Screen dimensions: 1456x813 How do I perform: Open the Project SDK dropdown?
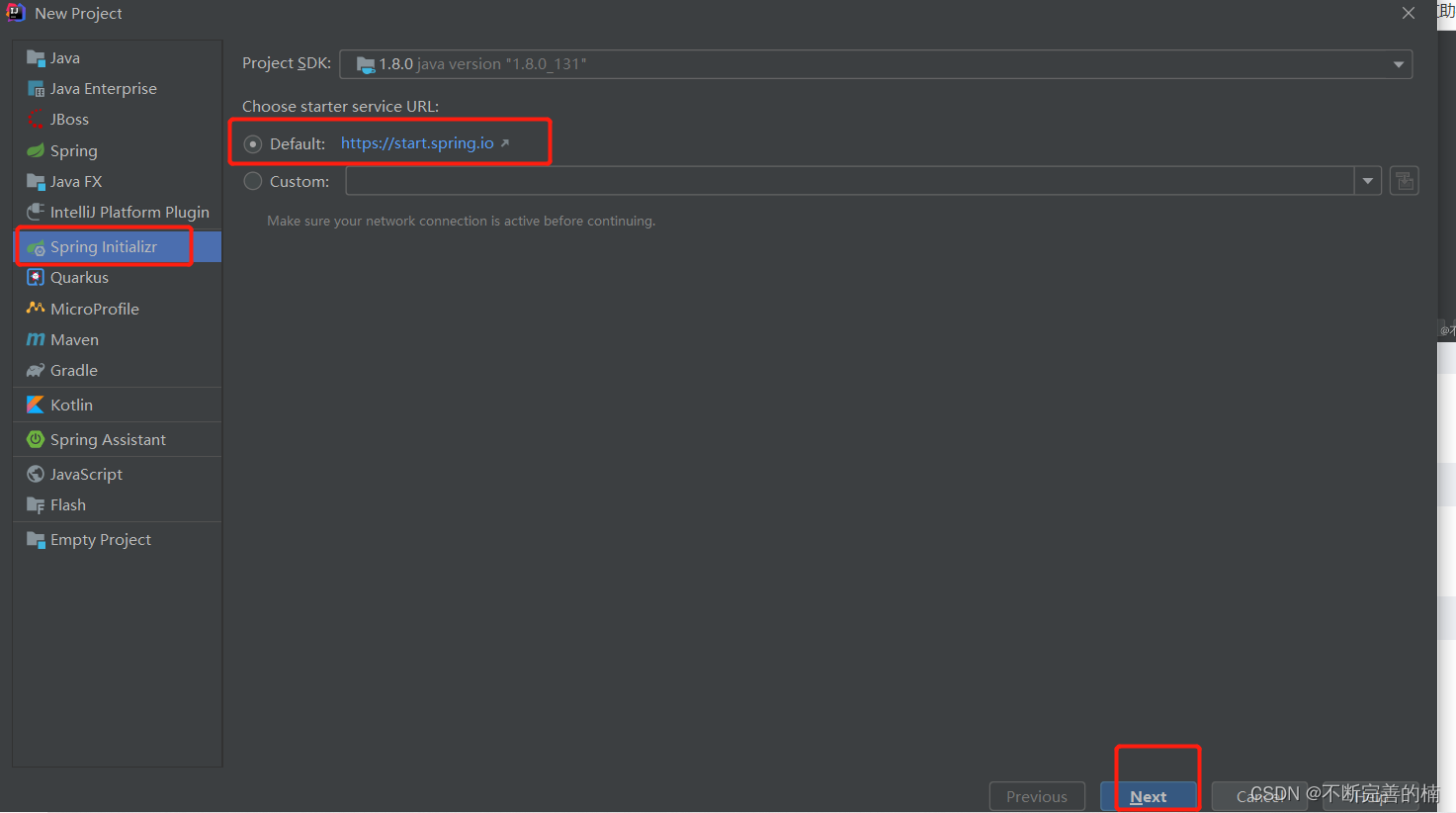[1398, 64]
